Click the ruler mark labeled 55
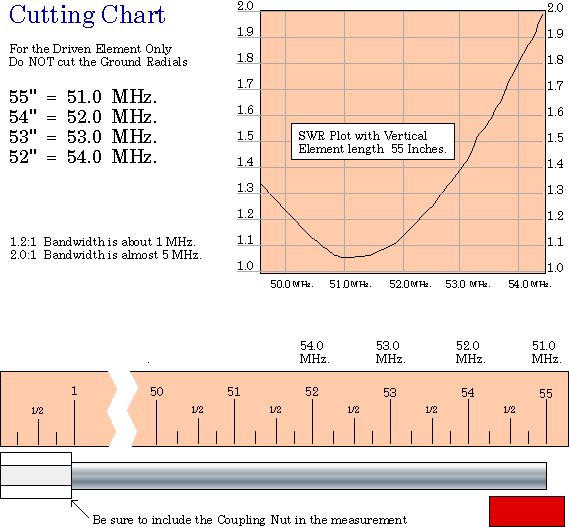Screen dimensions: 569x527 546,417
